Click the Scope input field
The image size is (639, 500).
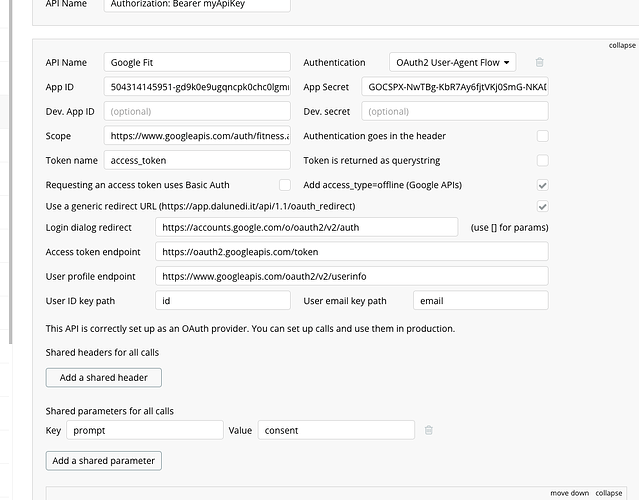[x=196, y=136]
